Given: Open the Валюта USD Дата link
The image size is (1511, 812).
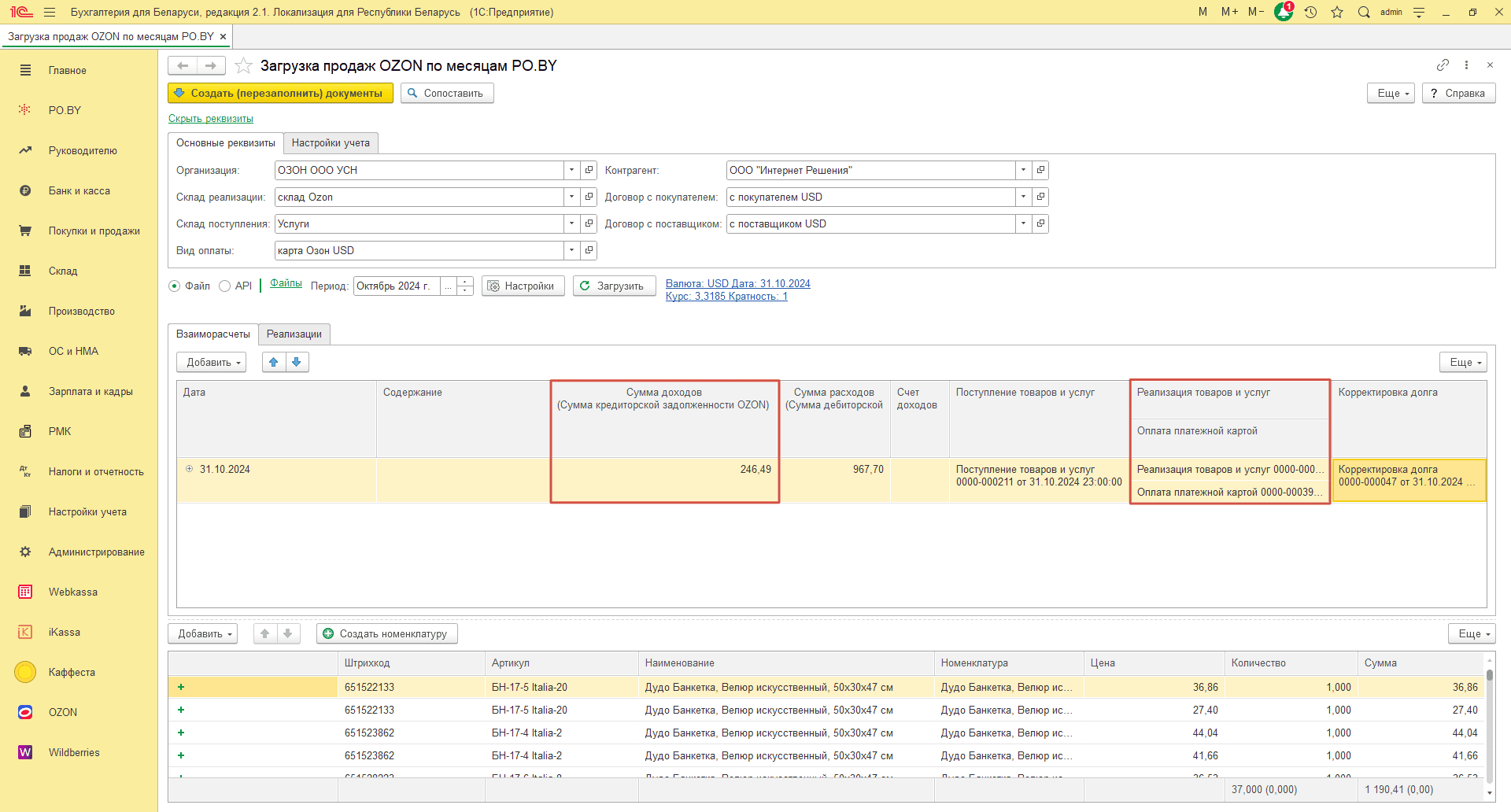Looking at the screenshot, I should point(738,284).
